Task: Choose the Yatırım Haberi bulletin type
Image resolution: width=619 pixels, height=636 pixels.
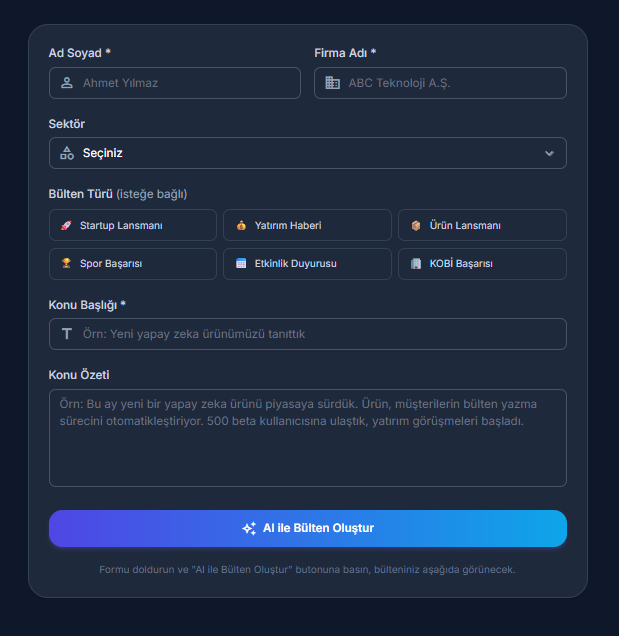Action: tap(307, 225)
